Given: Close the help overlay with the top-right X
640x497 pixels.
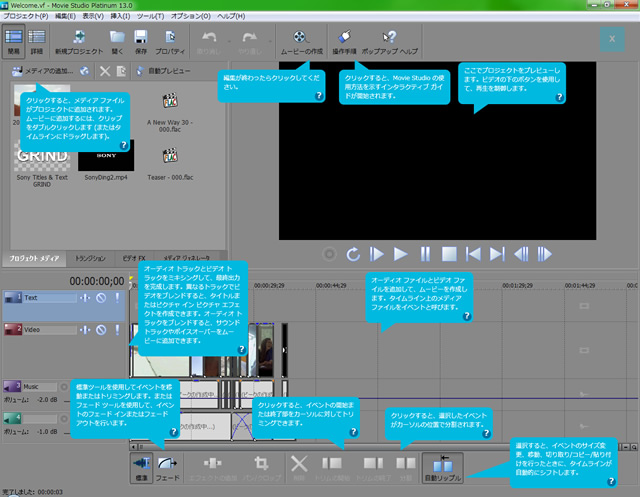Looking at the screenshot, I should pos(612,39).
